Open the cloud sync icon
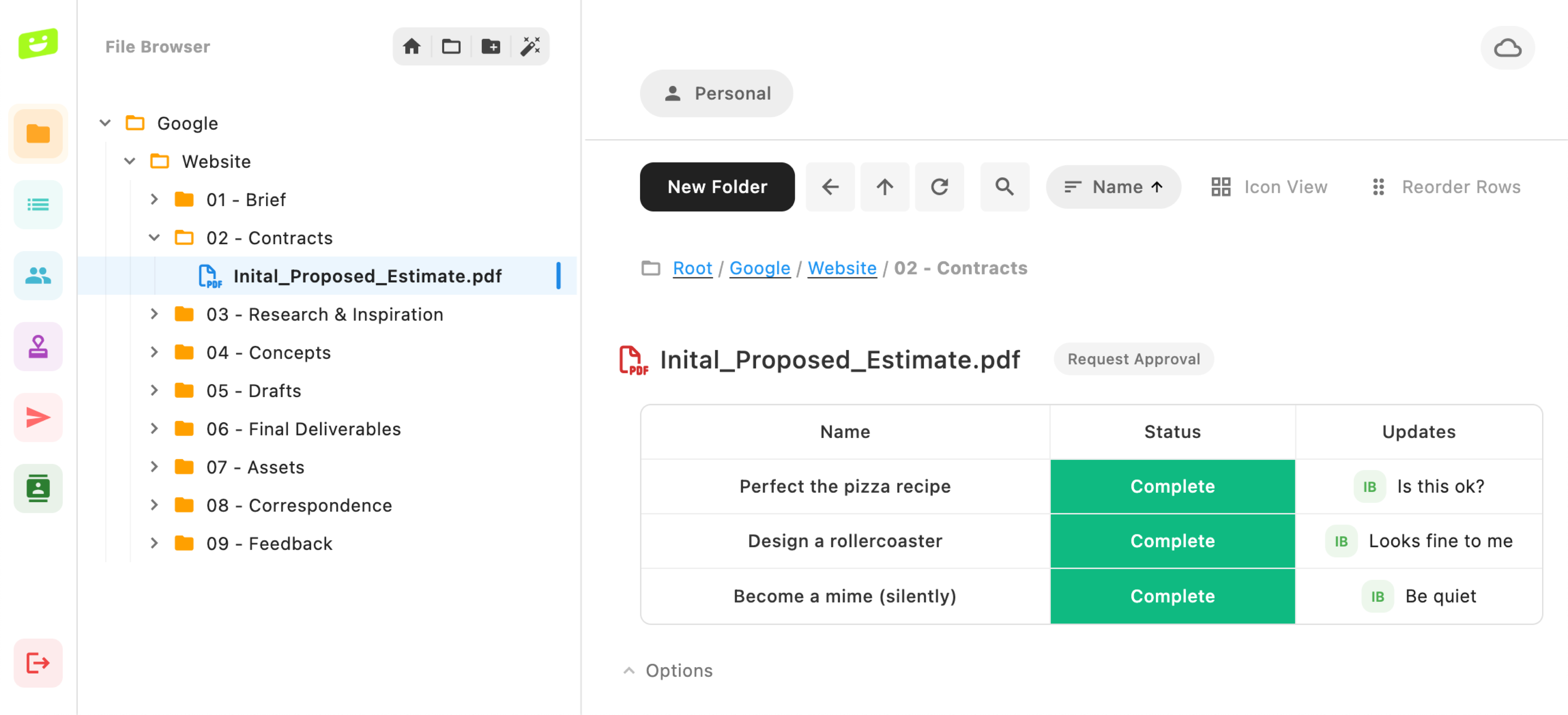This screenshot has width=1568, height=715. pyautogui.click(x=1507, y=48)
